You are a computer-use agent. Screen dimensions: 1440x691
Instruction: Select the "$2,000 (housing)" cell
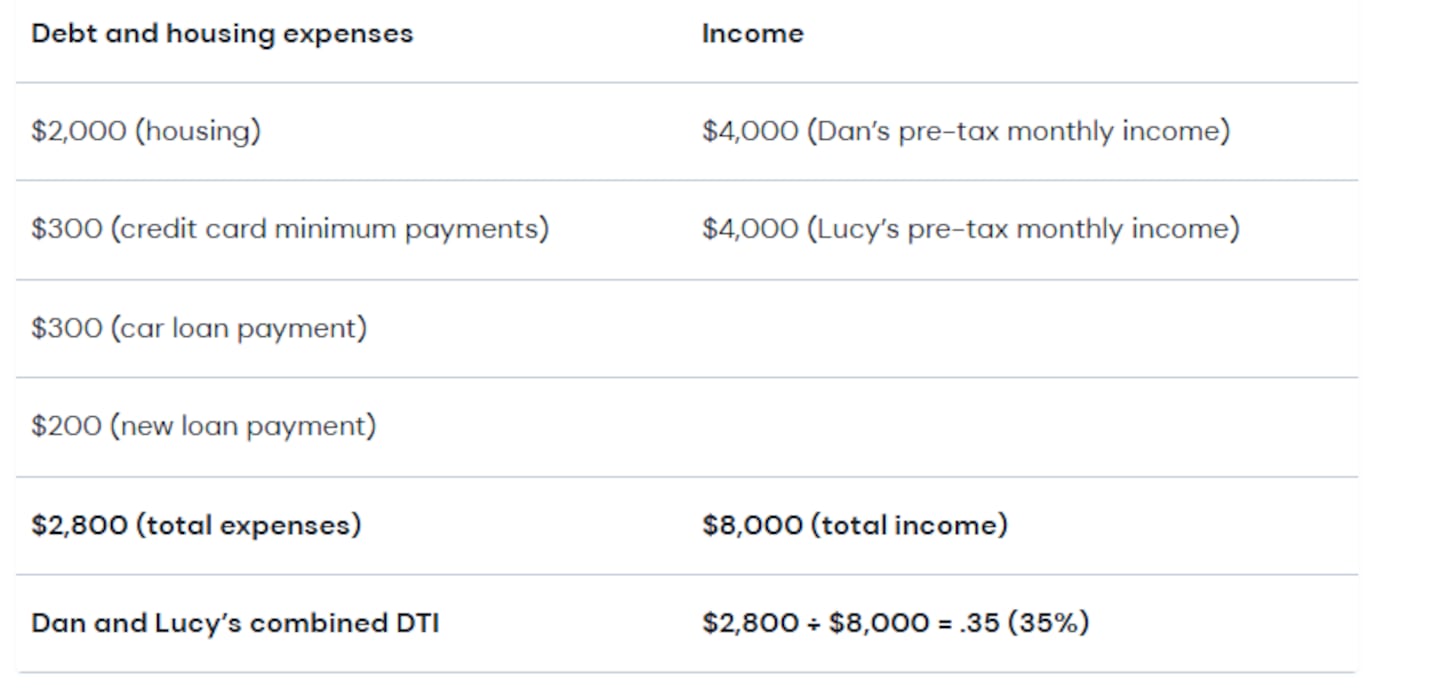146,131
